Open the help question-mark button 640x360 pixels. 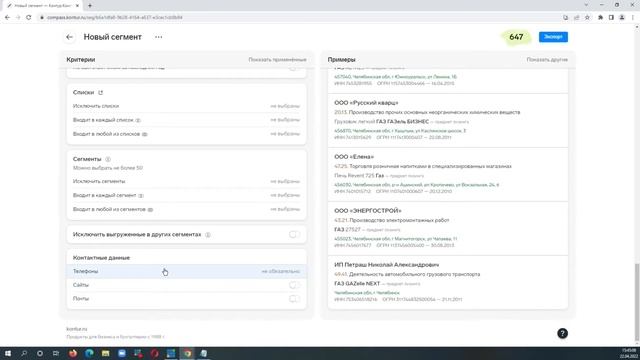[x=562, y=333]
